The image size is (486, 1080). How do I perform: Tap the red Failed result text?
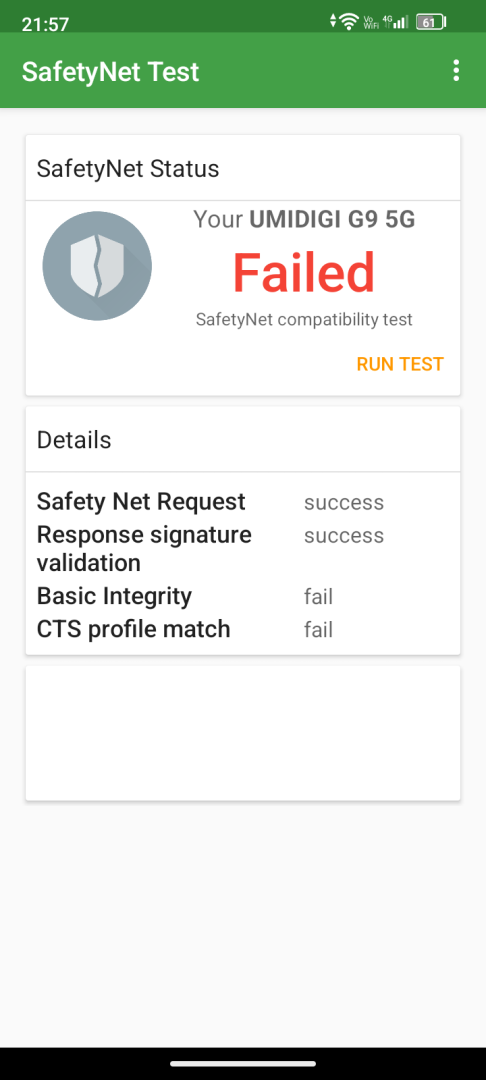click(304, 272)
